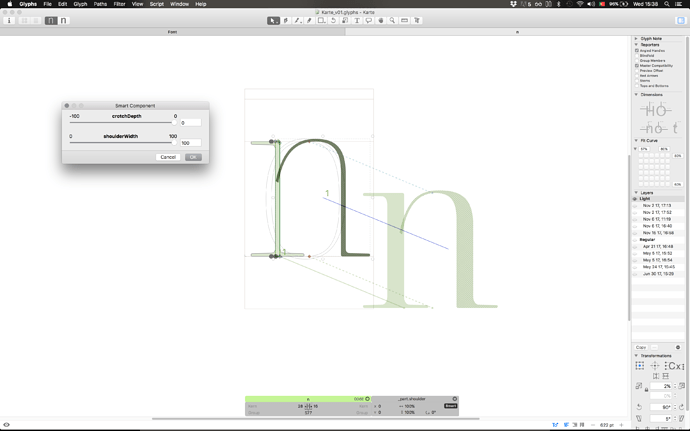Click rotate clockwise button in Transformations
Image resolution: width=690 pixels, height=431 pixels.
point(682,407)
